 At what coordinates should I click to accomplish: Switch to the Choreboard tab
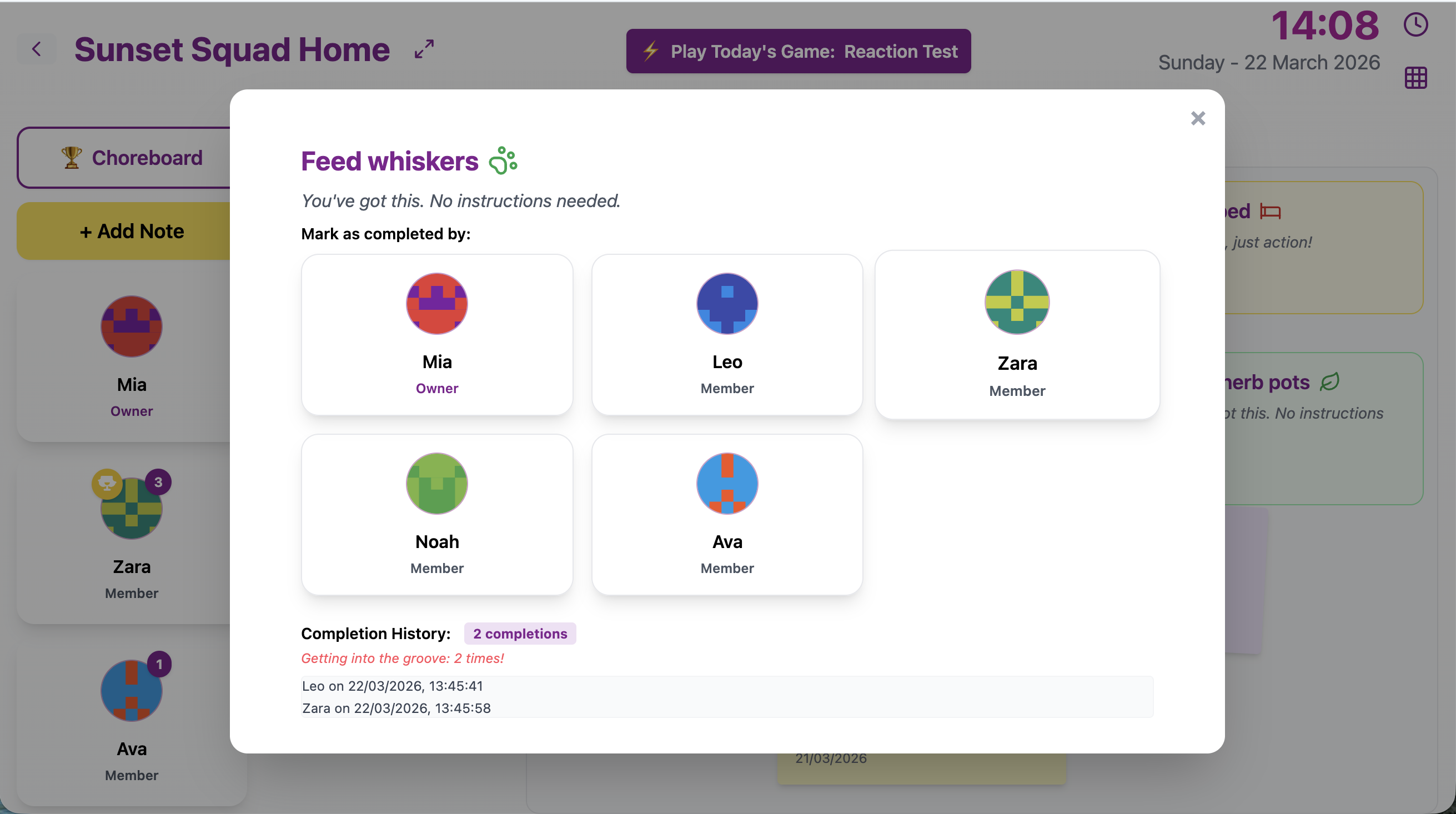pyautogui.click(x=146, y=157)
